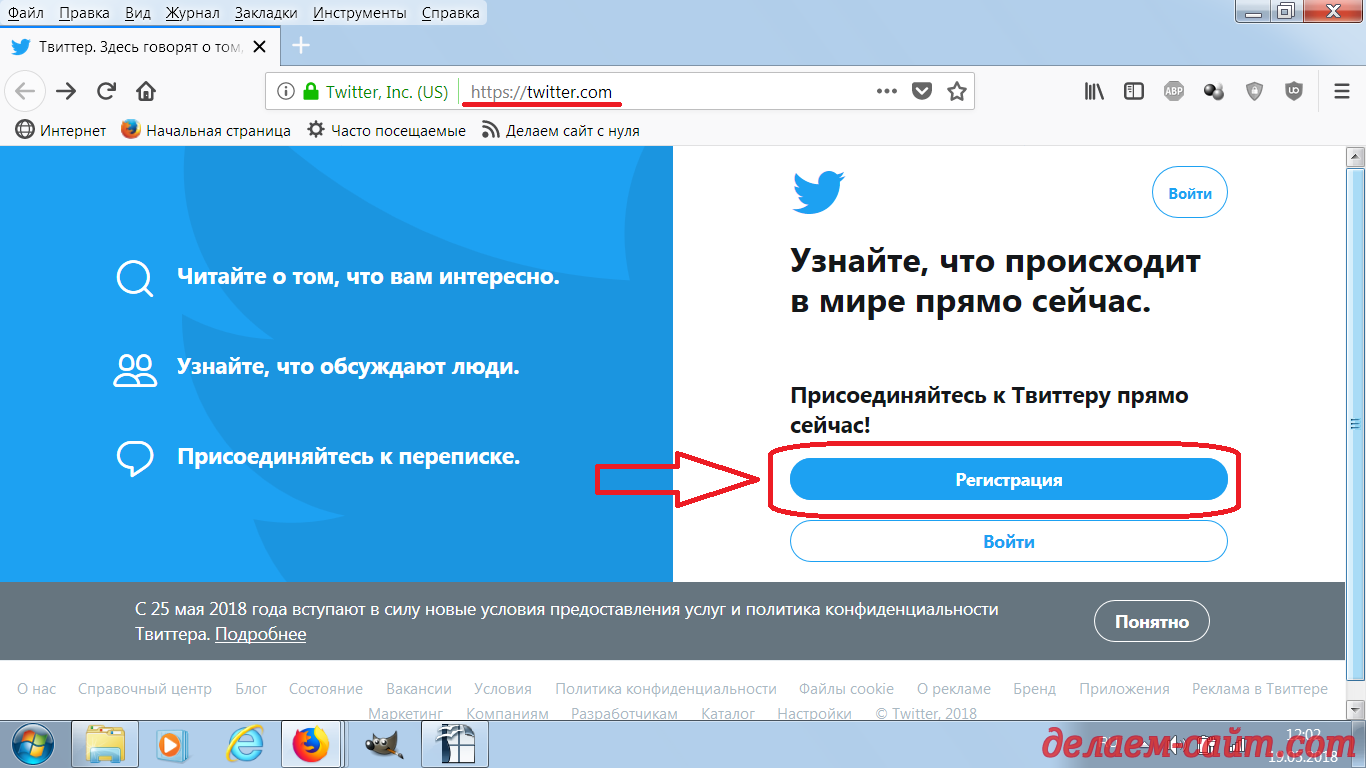Click the browser Forward arrow button
Image resolution: width=1366 pixels, height=768 pixels.
click(x=66, y=91)
